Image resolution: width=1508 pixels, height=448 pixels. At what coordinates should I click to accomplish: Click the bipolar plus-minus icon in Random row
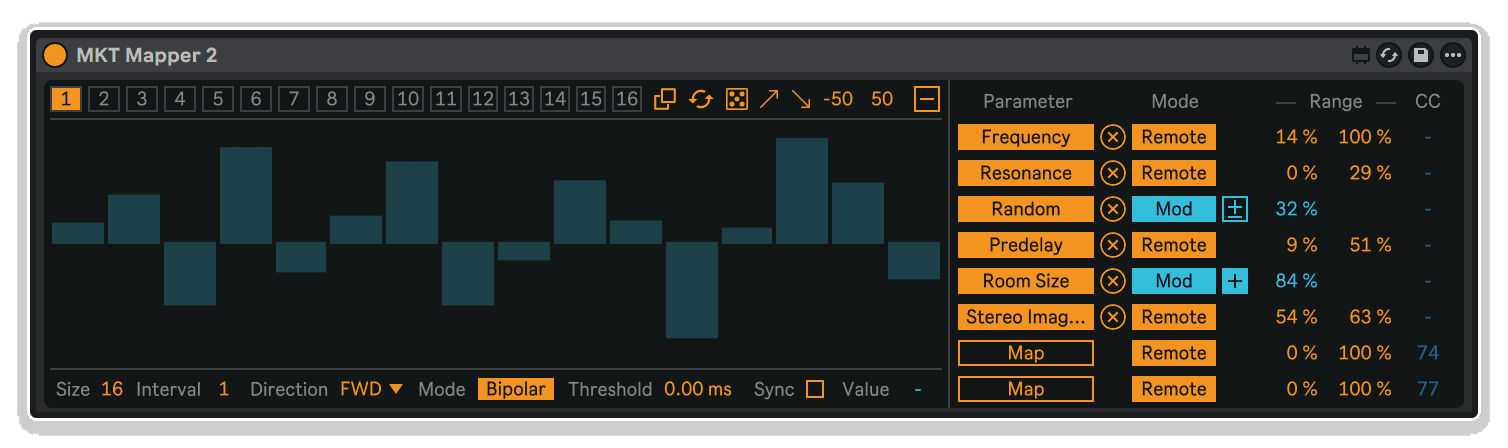click(x=1236, y=209)
